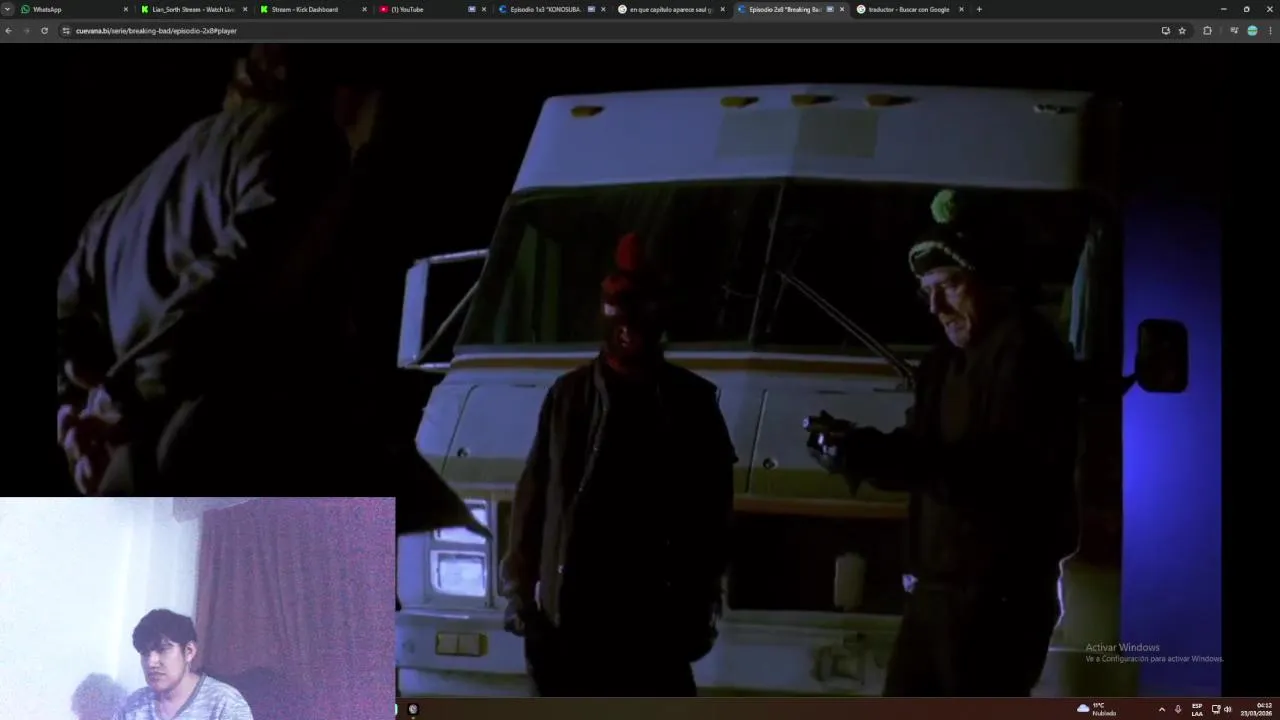Close the Google search saul tab
This screenshot has height=720, width=1280.
click(x=722, y=9)
